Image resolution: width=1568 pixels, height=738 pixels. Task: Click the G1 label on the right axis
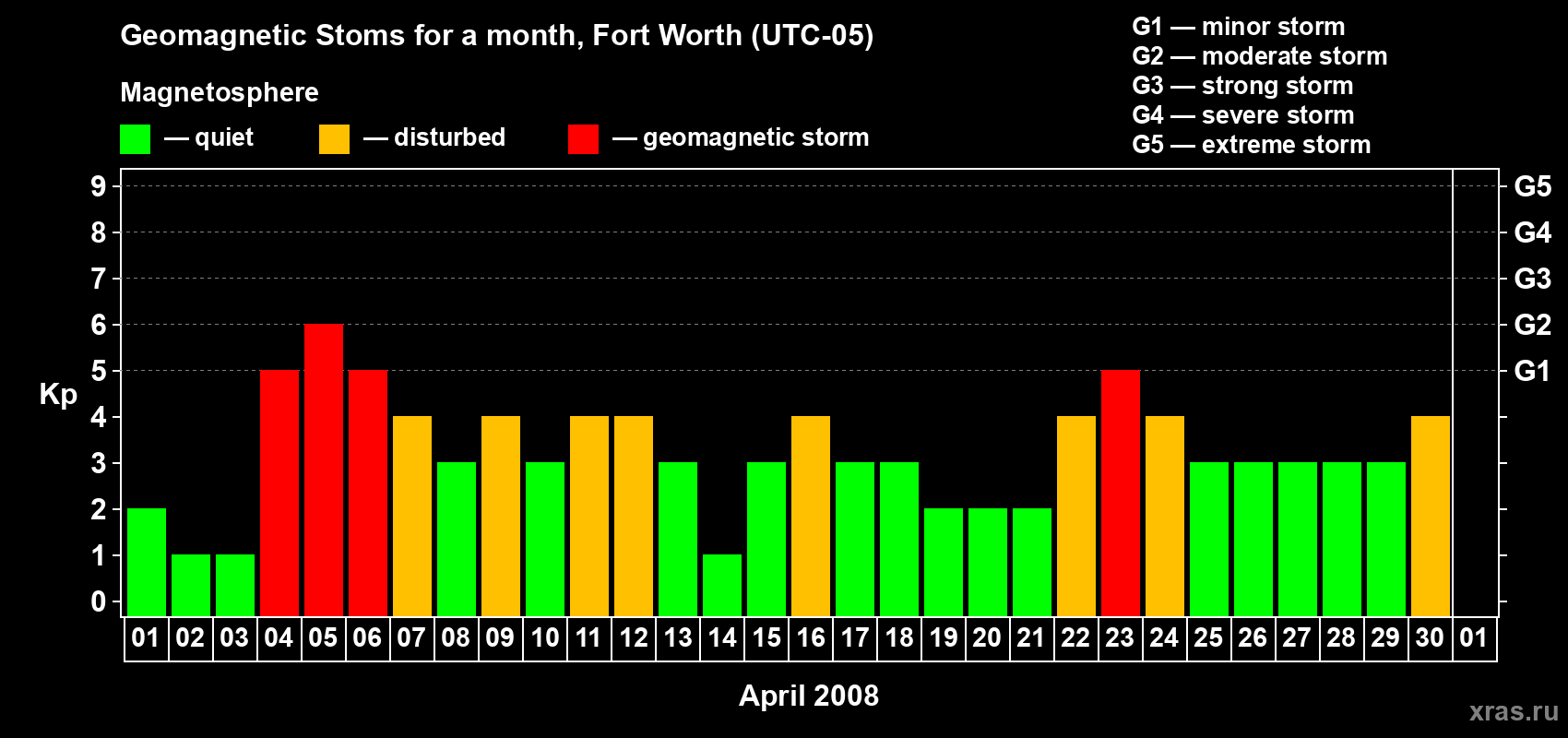tap(1532, 371)
